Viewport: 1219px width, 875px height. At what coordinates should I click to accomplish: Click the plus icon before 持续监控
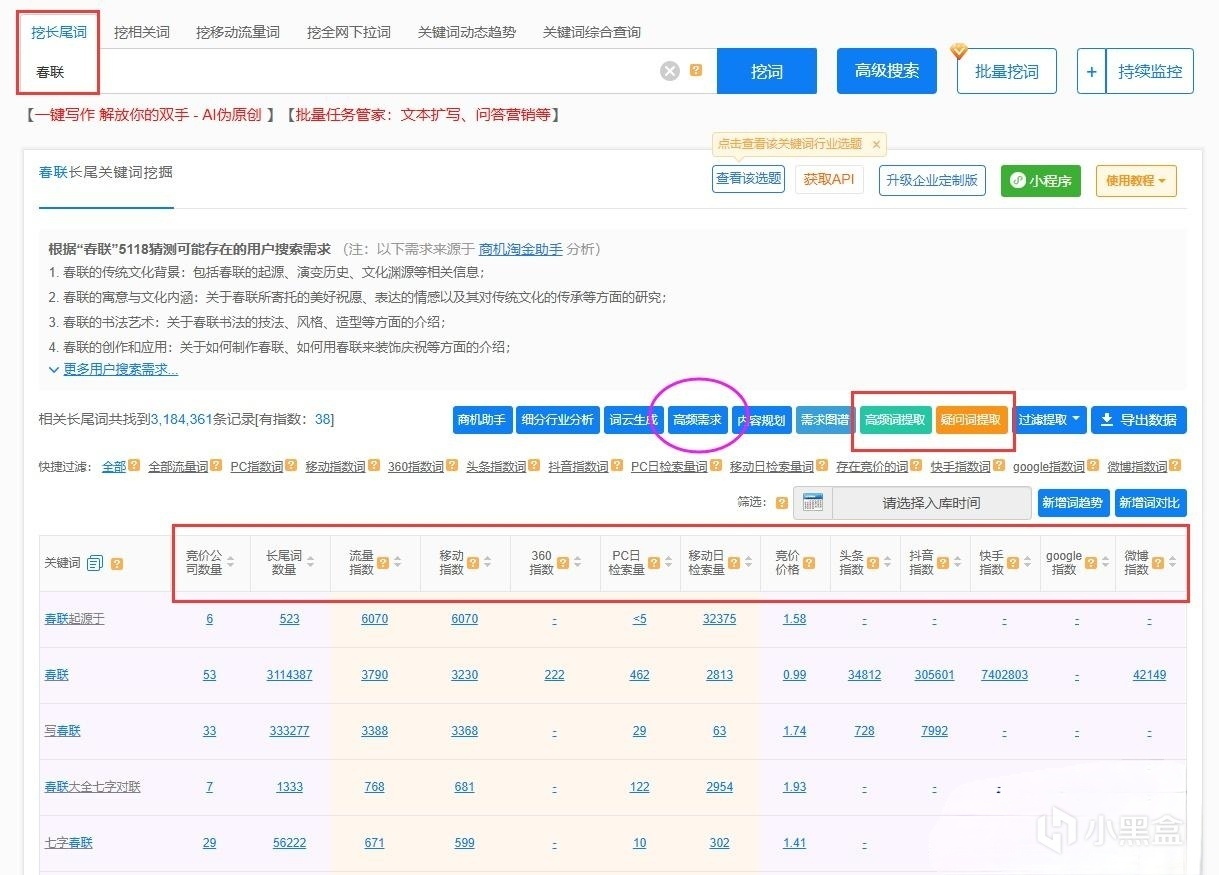pos(1091,71)
